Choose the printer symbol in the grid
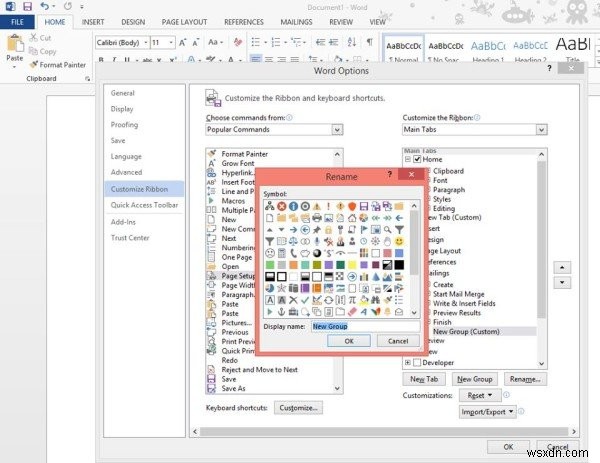The image size is (600, 463). 317,218
